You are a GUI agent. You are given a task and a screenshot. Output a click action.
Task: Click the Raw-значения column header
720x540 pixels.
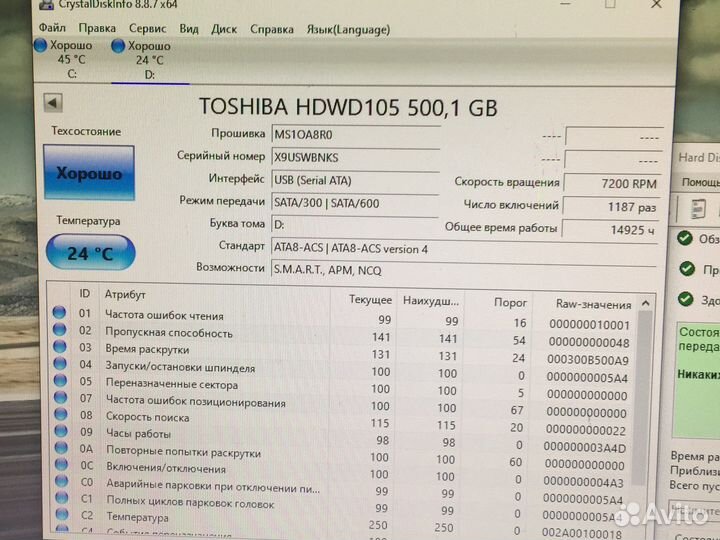pos(593,304)
